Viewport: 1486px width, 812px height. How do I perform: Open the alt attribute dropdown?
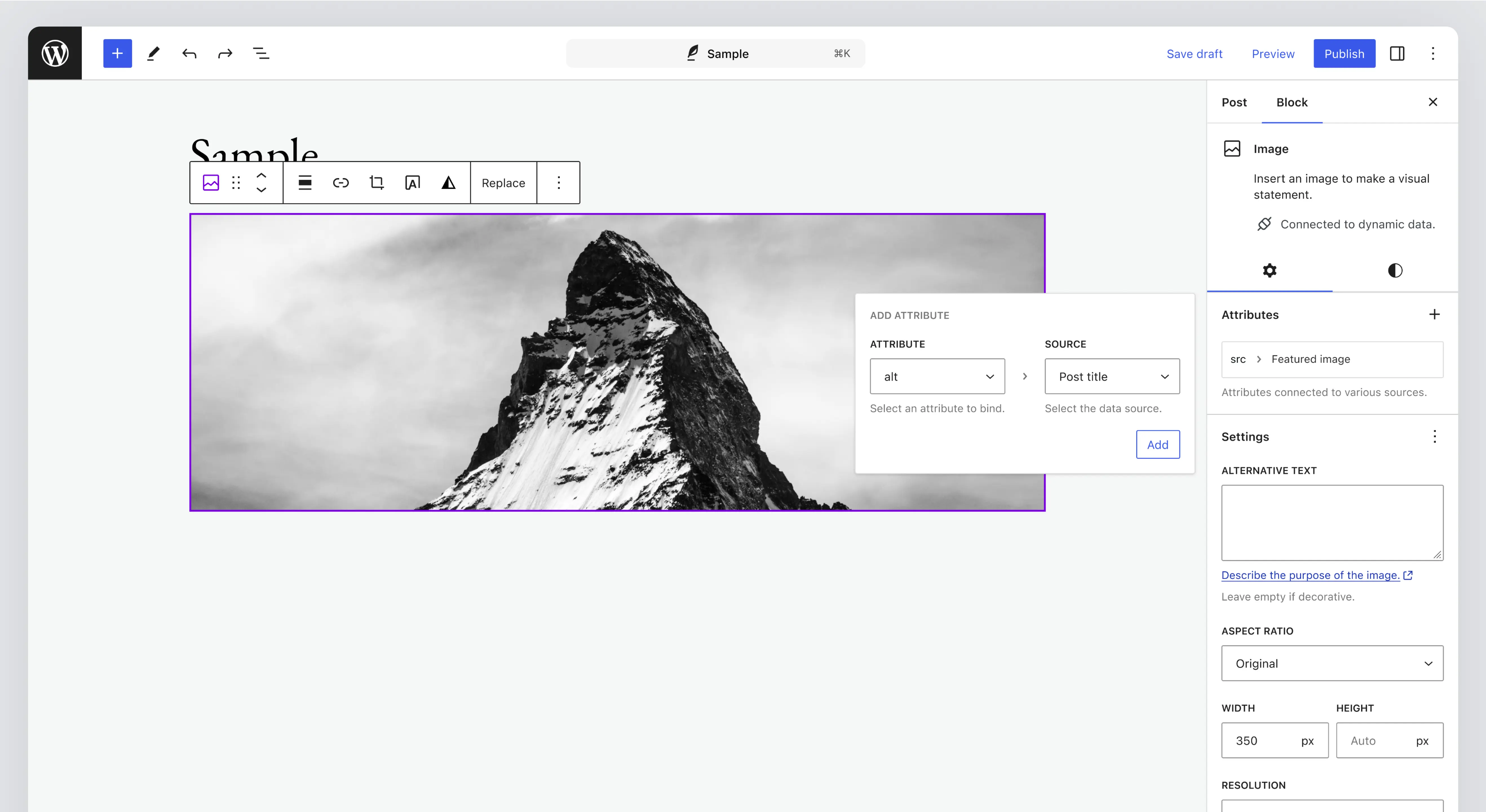(x=937, y=377)
